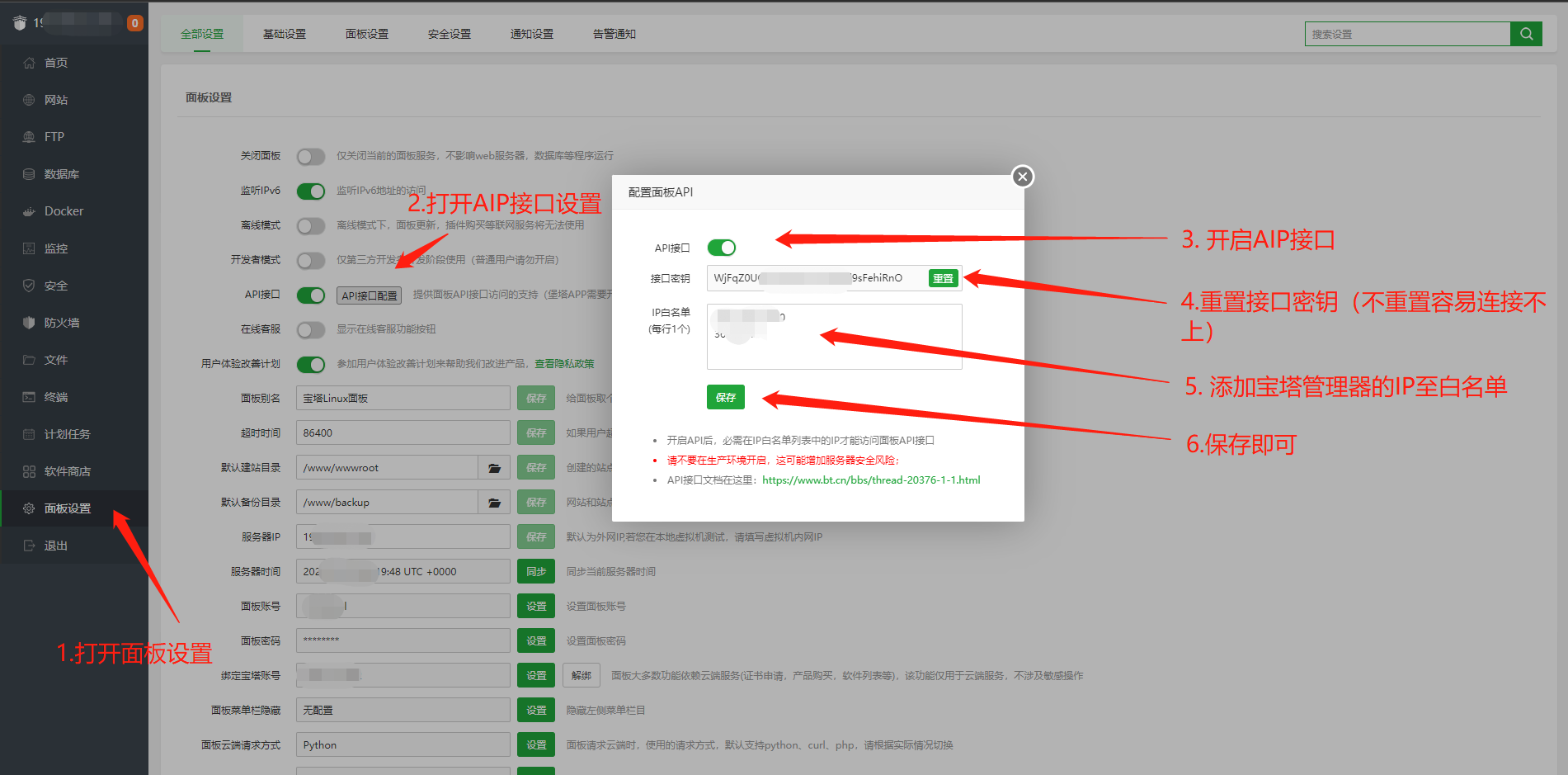
Task: Click 设置 beside 面板菜单栏隐藏
Action: [536, 711]
